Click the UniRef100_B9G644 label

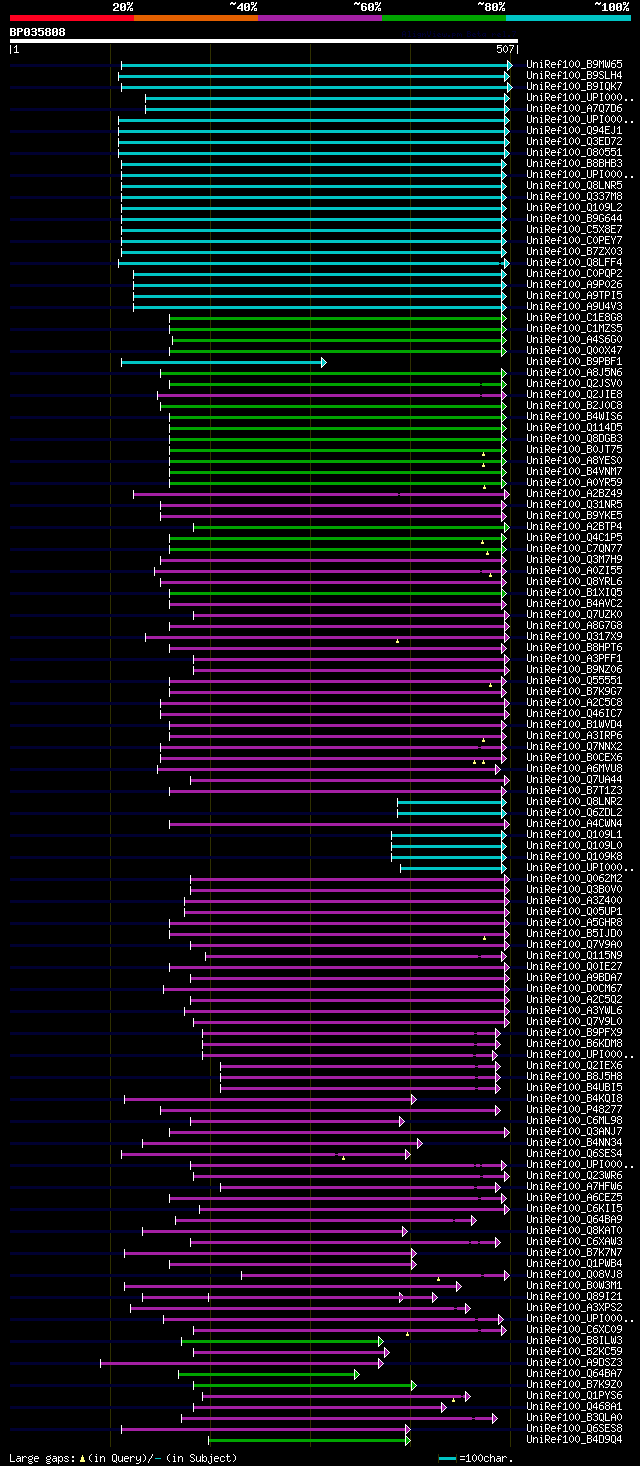(574, 218)
